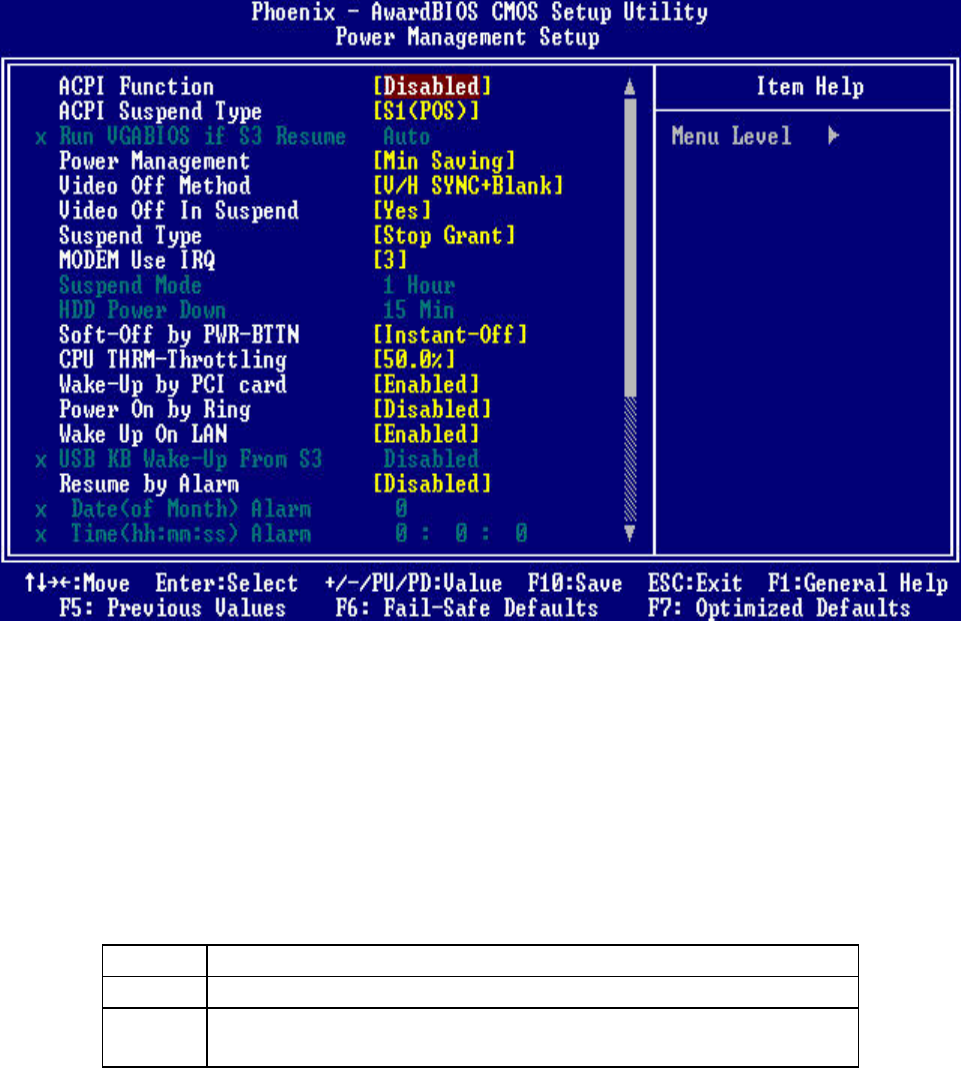Click the greyed-out Auto value

407,136
